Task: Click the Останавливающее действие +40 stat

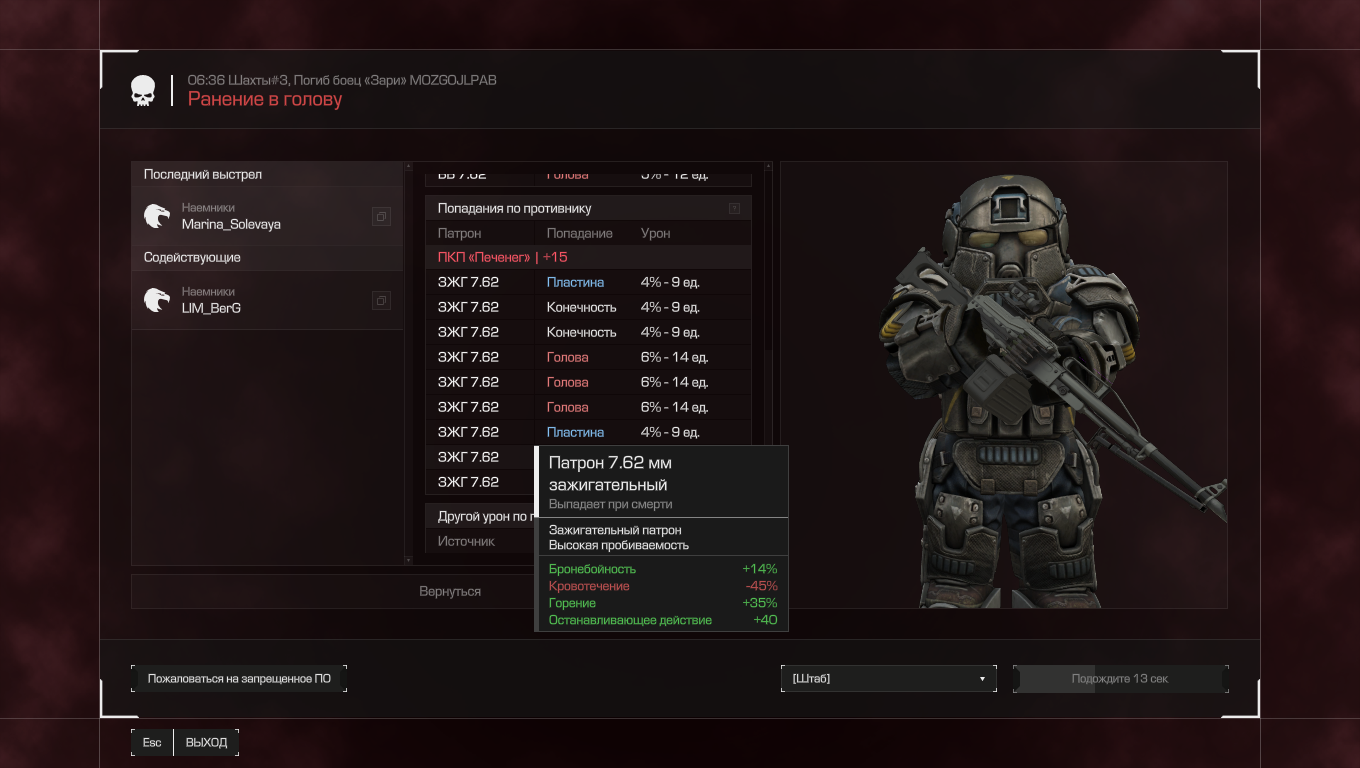Action: pos(663,620)
